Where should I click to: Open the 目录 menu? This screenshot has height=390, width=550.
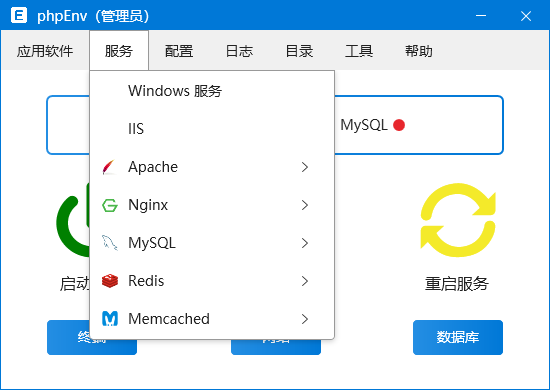click(299, 51)
